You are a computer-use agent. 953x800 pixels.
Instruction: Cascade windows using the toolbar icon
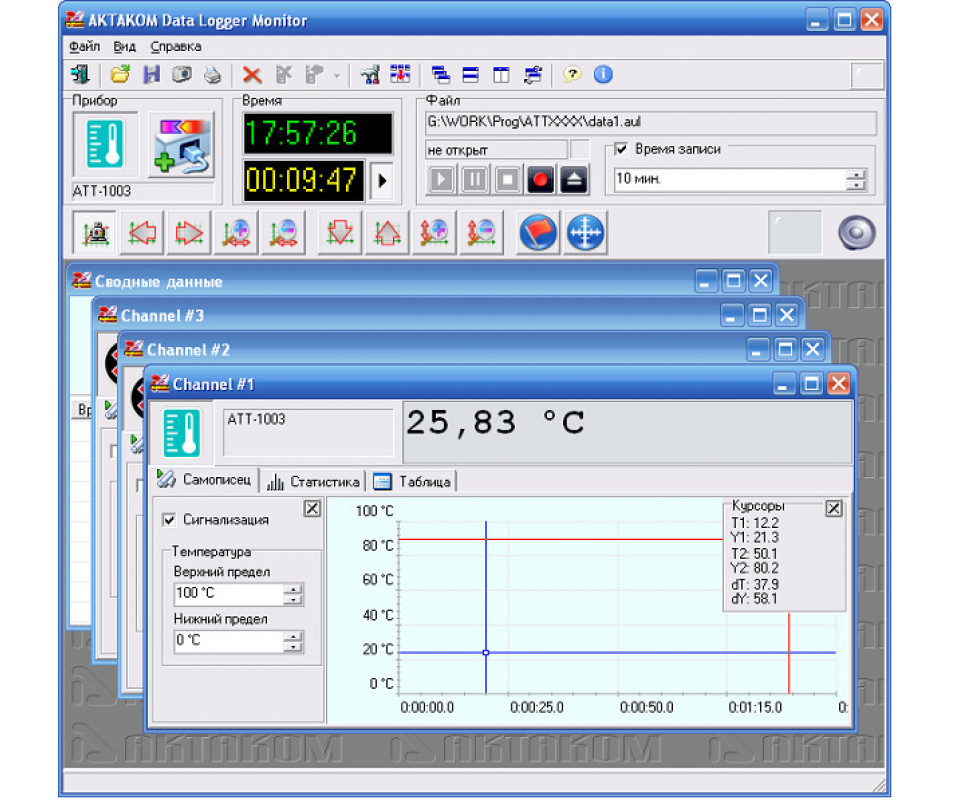[440, 75]
